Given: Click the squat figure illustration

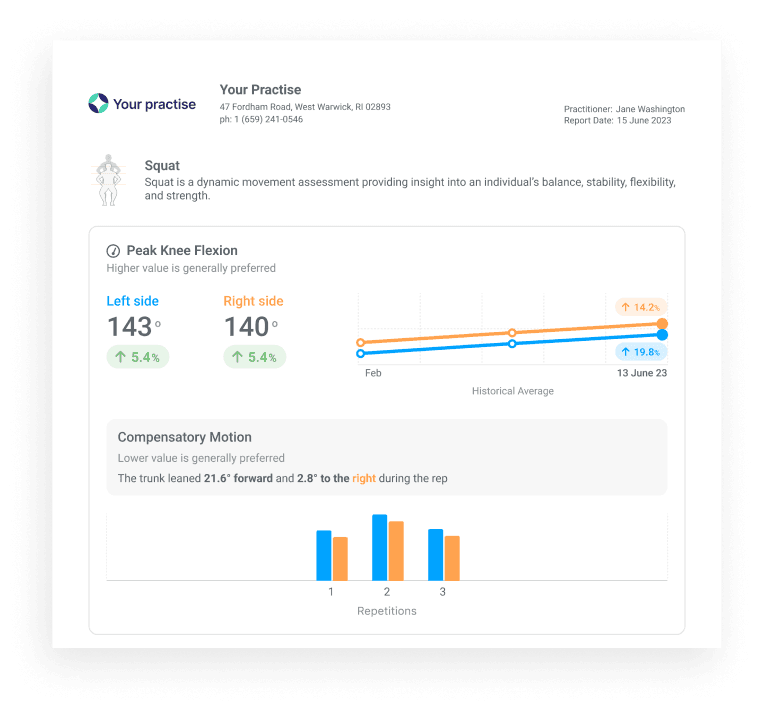Looking at the screenshot, I should tap(108, 180).
